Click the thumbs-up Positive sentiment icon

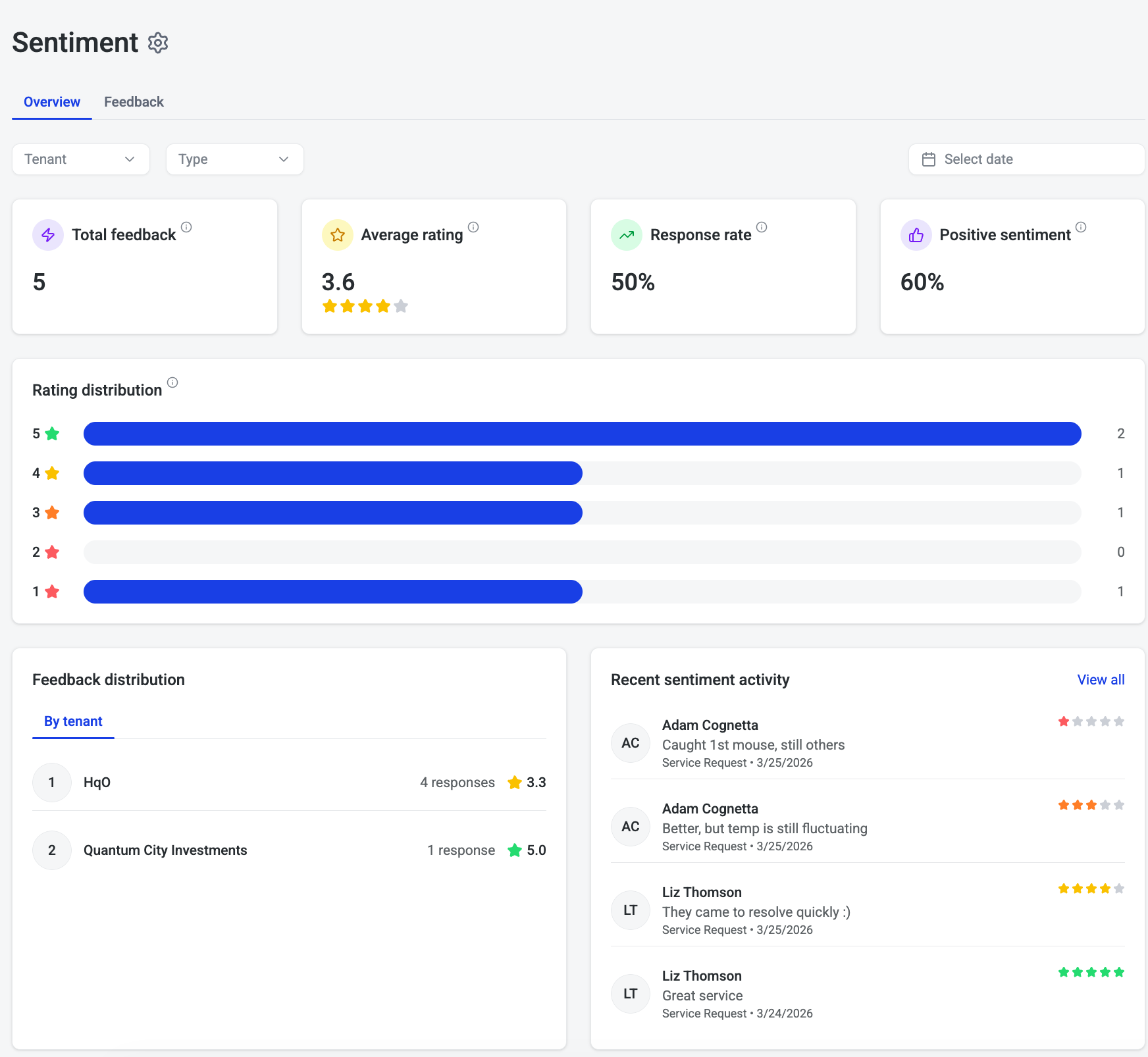click(916, 235)
